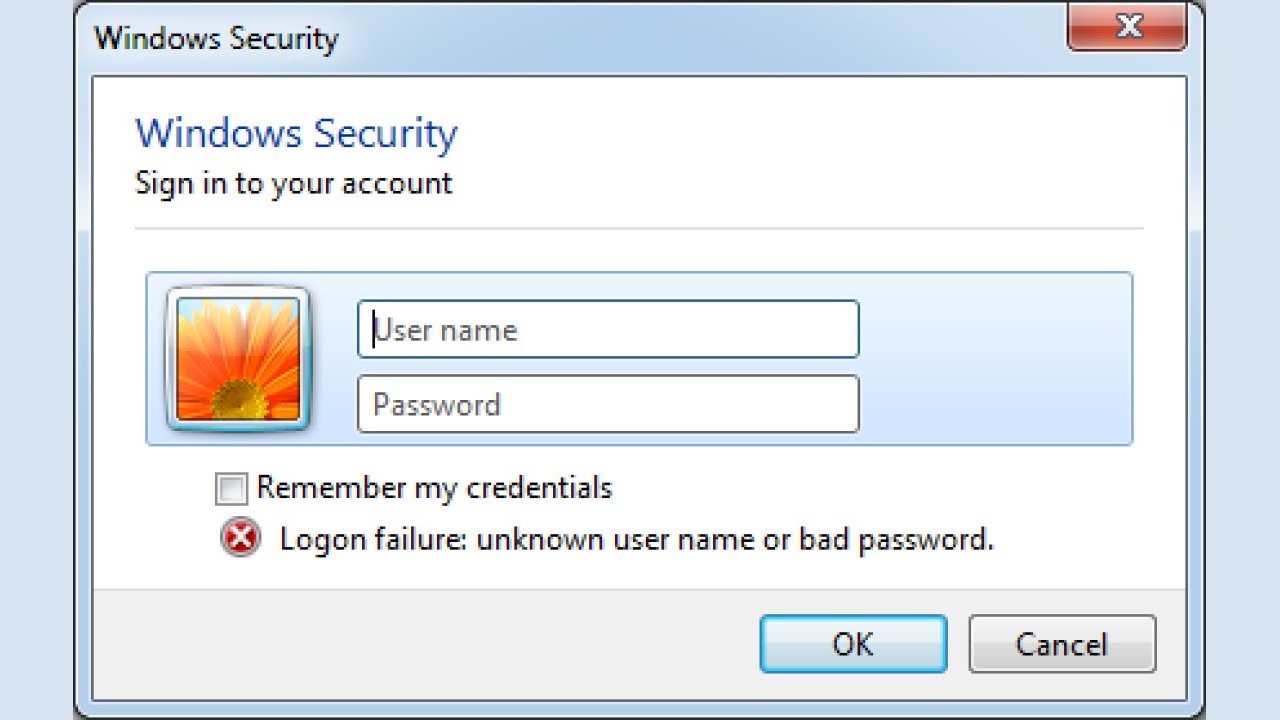Click the blue "Windows Security" heading
This screenshot has height=720, width=1280.
[296, 133]
